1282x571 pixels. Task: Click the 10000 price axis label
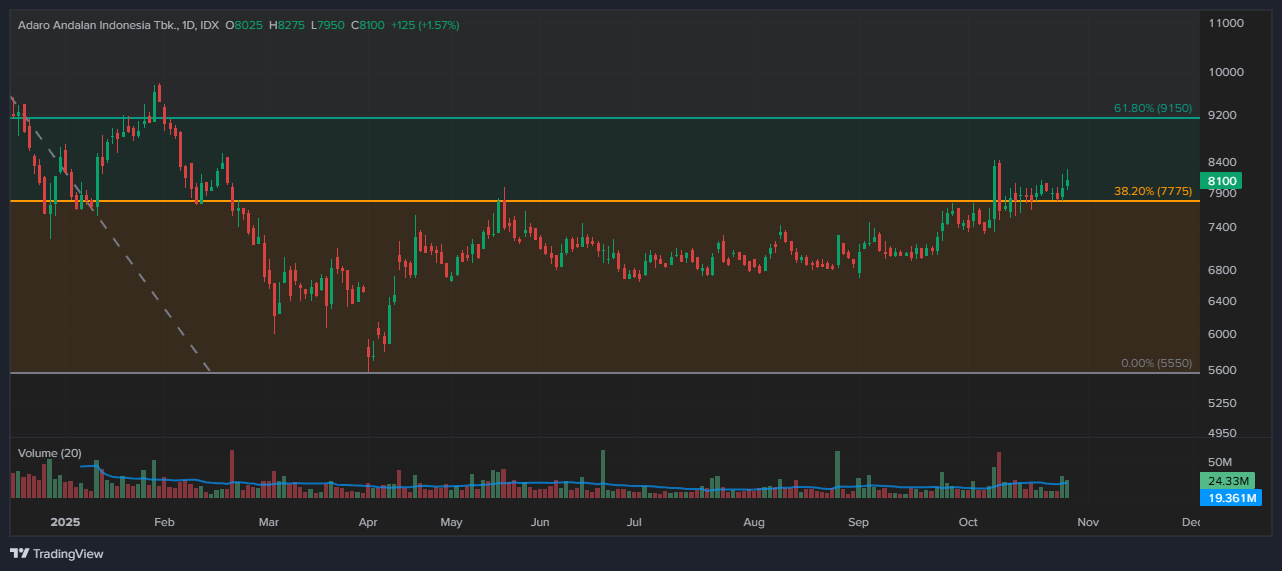pos(1226,72)
